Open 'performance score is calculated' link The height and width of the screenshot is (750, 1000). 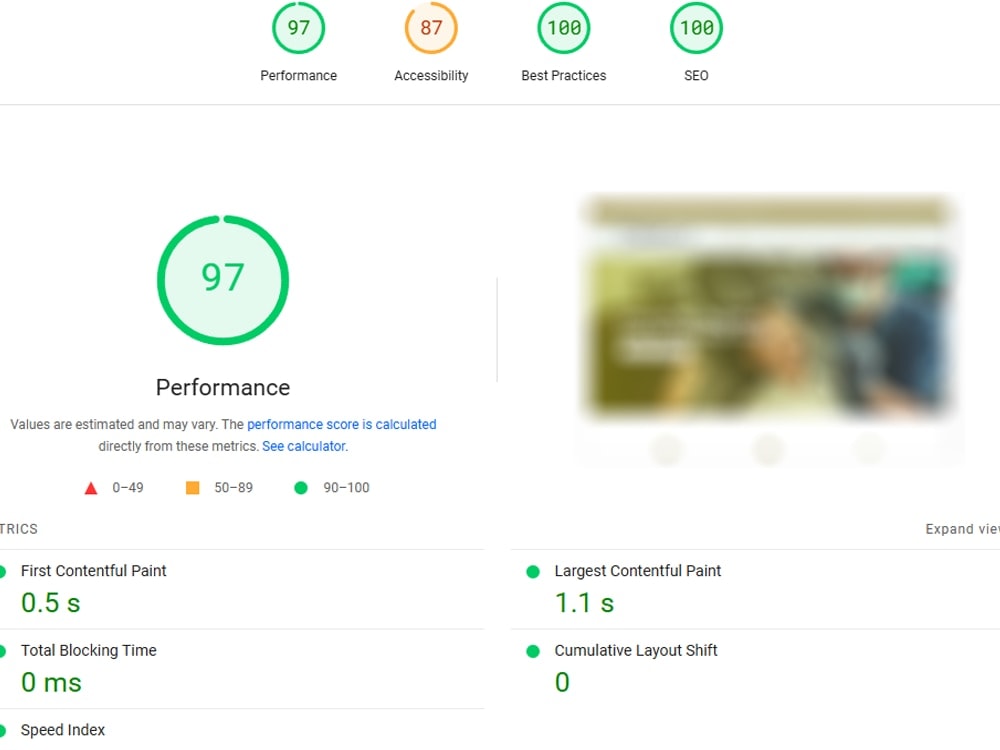pos(342,424)
